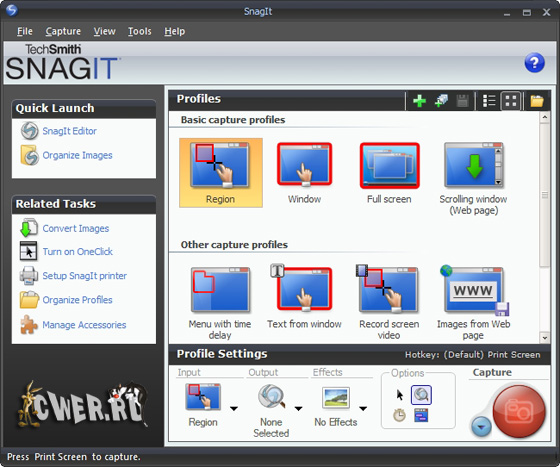
Task: Toggle timer capture option
Action: pyautogui.click(x=399, y=415)
